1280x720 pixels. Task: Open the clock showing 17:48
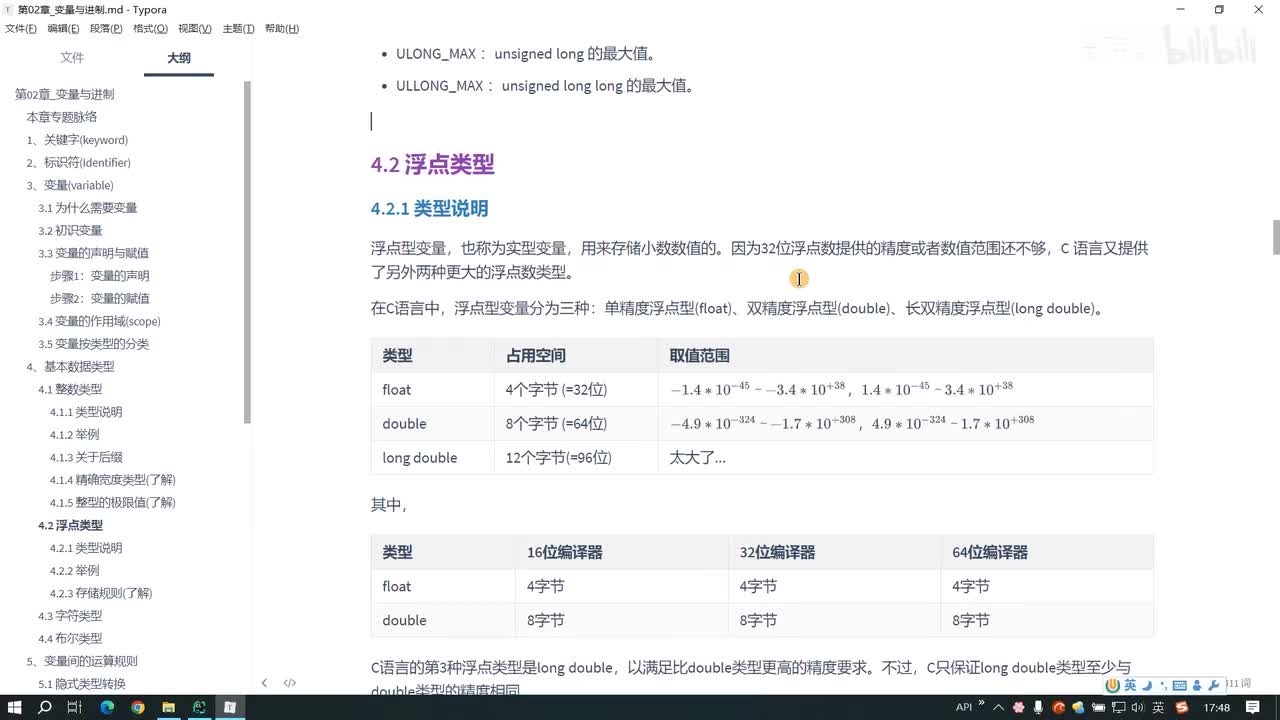(1217, 708)
